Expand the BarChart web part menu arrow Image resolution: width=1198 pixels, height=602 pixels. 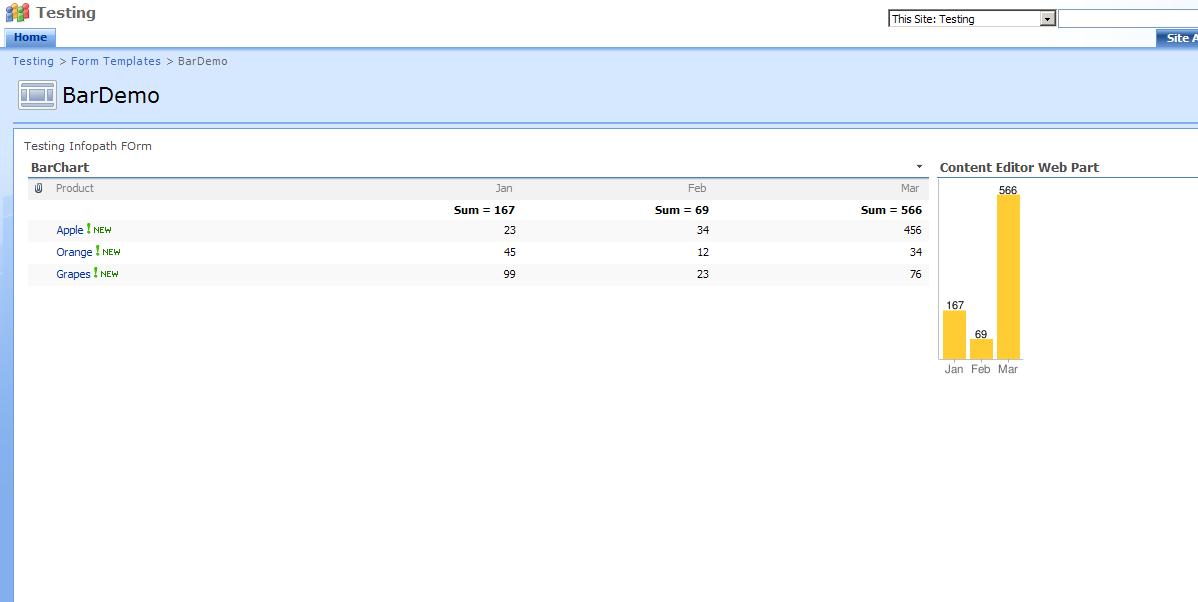[x=919, y=167]
